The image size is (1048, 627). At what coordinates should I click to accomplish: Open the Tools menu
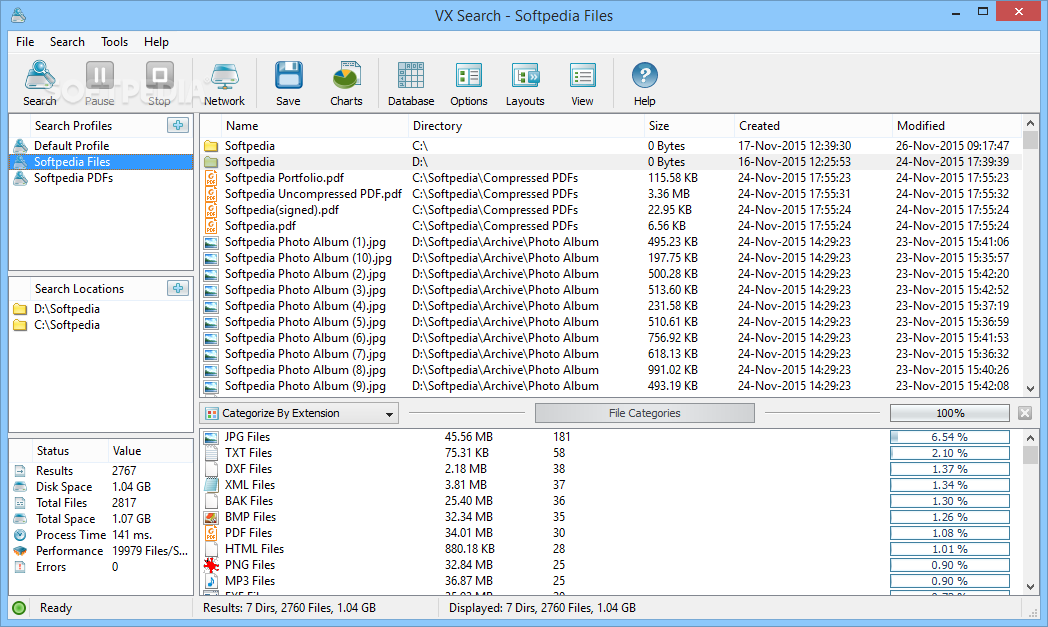114,41
